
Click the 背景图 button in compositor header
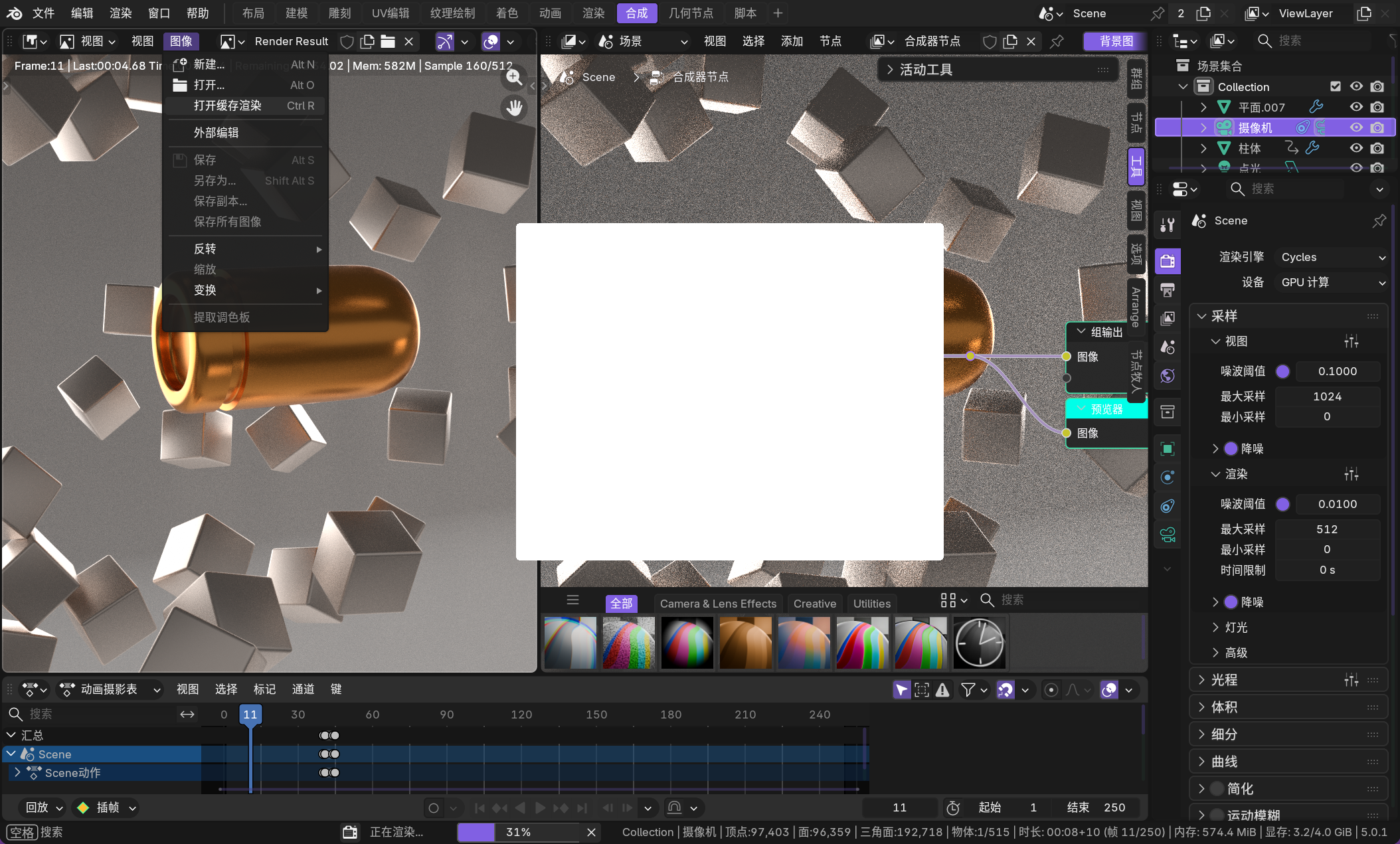[1116, 41]
